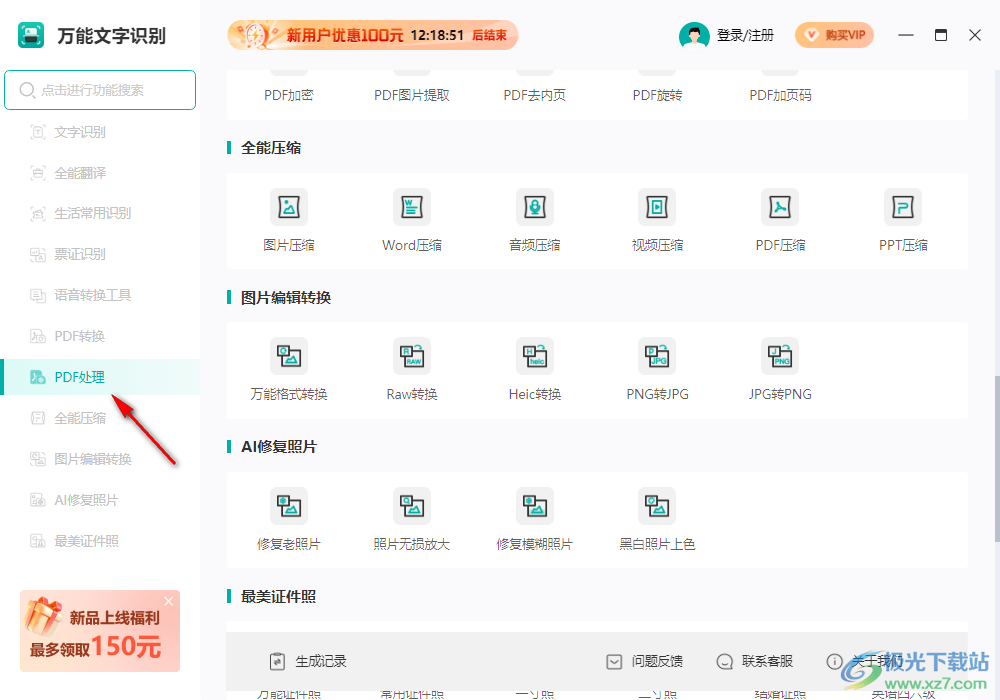Click the 万能文字识别 app logo
Screen dimensions: 1000x700
(x=31, y=35)
